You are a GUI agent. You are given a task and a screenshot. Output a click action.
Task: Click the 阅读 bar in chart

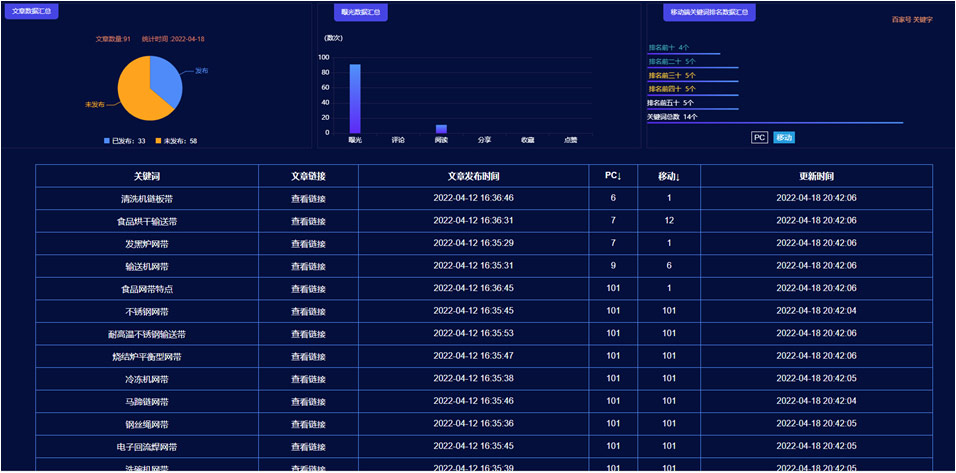coord(441,128)
